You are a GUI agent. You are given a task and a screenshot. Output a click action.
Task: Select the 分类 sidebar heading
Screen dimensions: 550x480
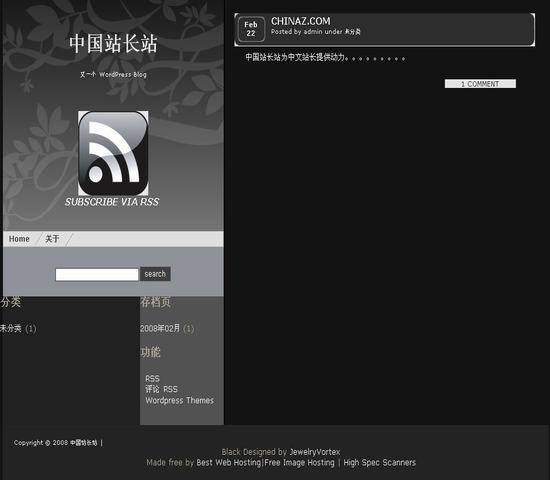[x=11, y=302]
